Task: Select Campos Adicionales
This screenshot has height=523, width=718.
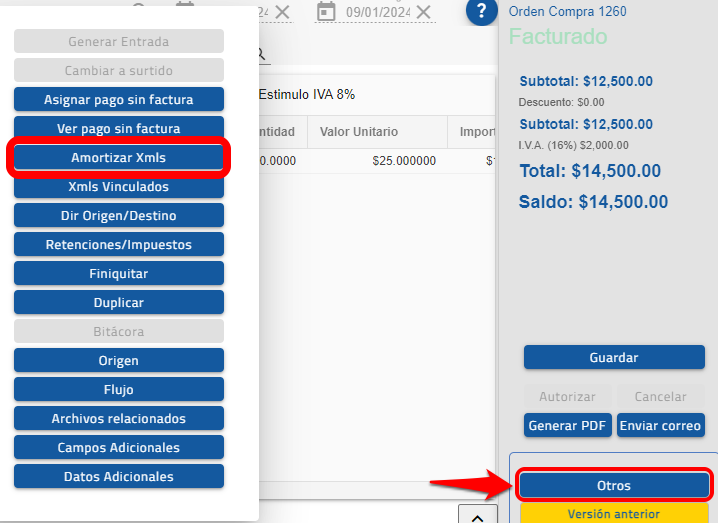Action: [x=119, y=448]
